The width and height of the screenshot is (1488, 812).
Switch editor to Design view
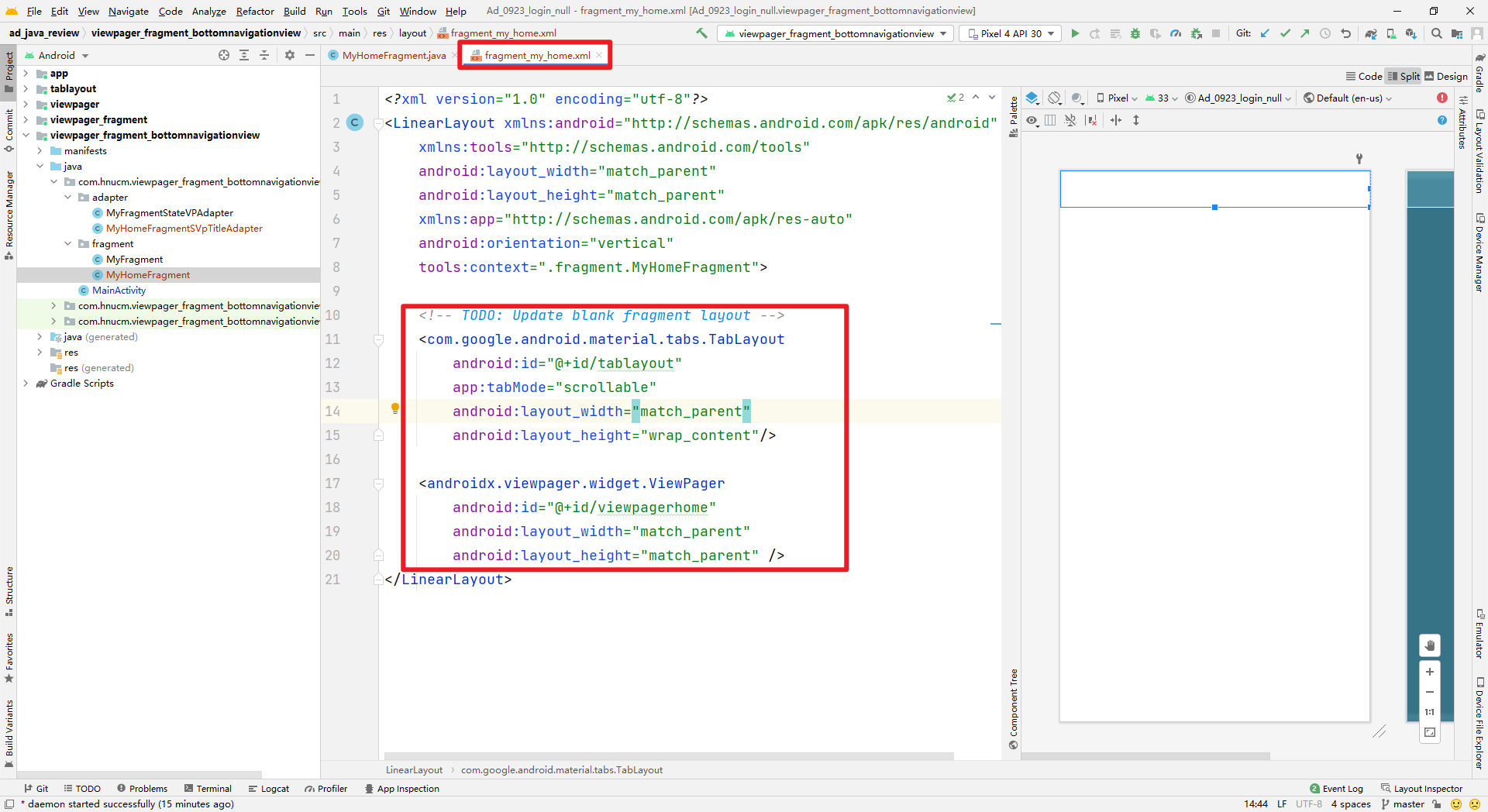click(x=1446, y=76)
